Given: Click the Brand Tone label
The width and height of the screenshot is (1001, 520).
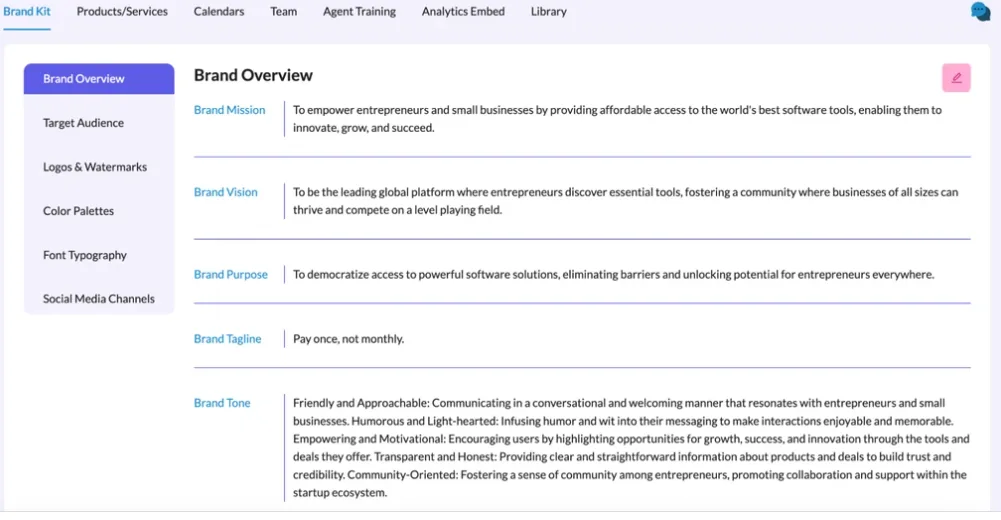Looking at the screenshot, I should pos(222,403).
